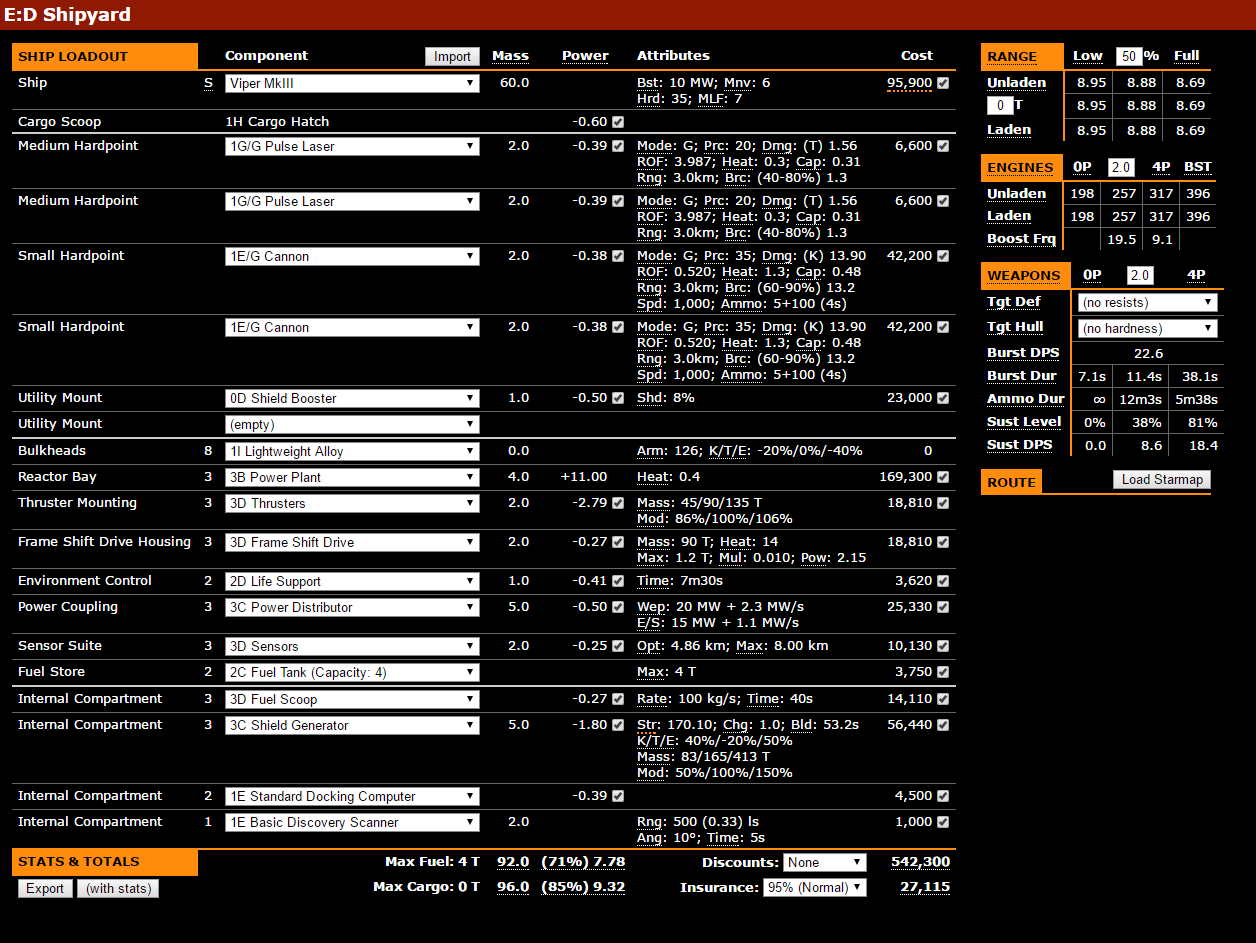The width and height of the screenshot is (1256, 943).
Task: Open the 1E Standard Docking Computer dropdown
Action: (352, 797)
